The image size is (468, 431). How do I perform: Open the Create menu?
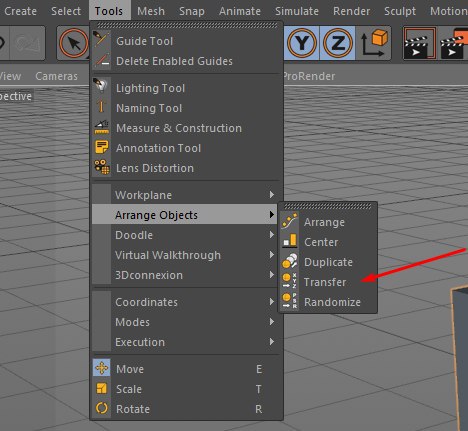[x=20, y=11]
